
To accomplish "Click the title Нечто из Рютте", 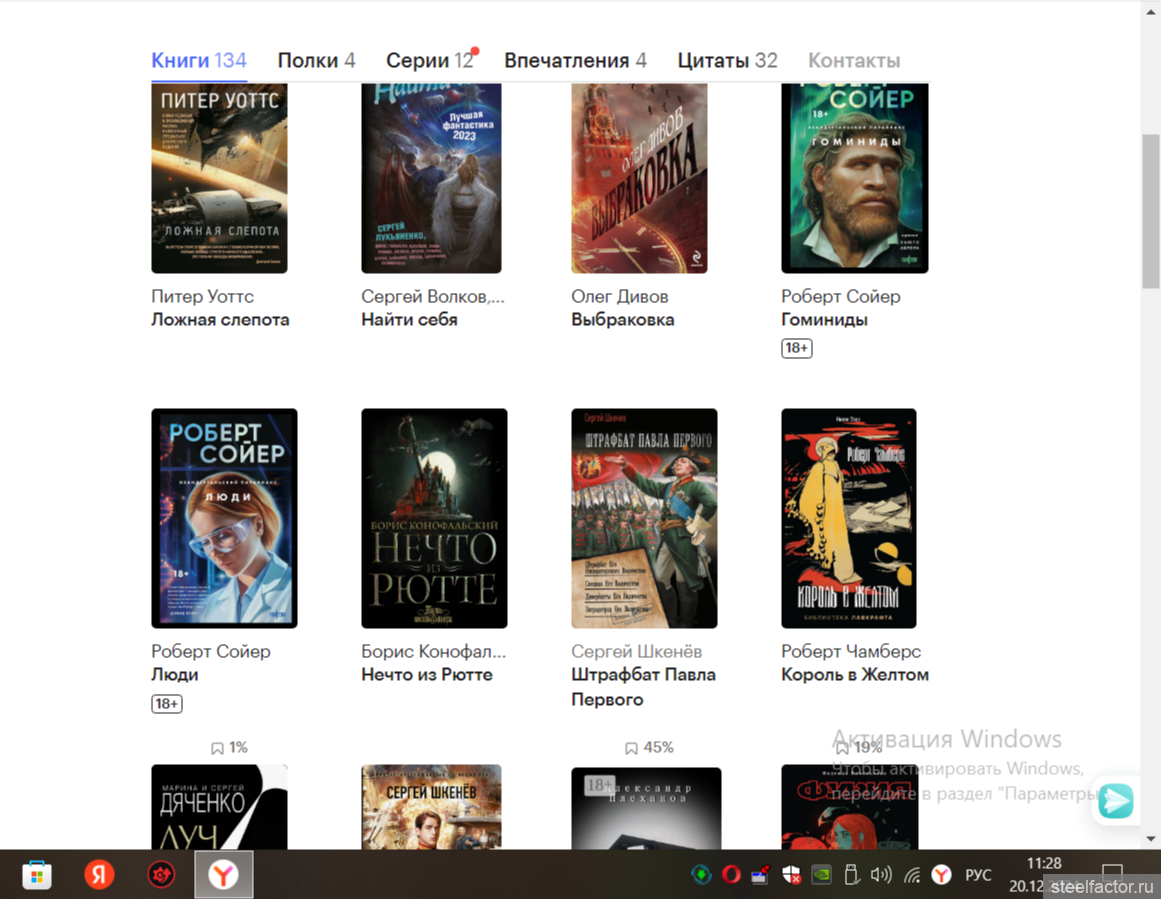I will (x=426, y=675).
